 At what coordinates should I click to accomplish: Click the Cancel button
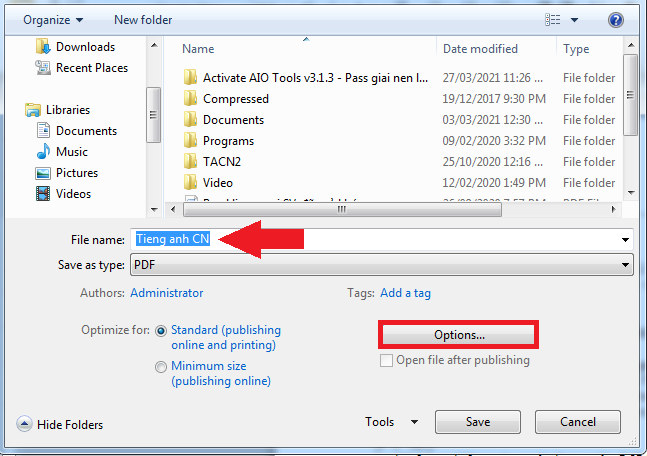pyautogui.click(x=578, y=422)
